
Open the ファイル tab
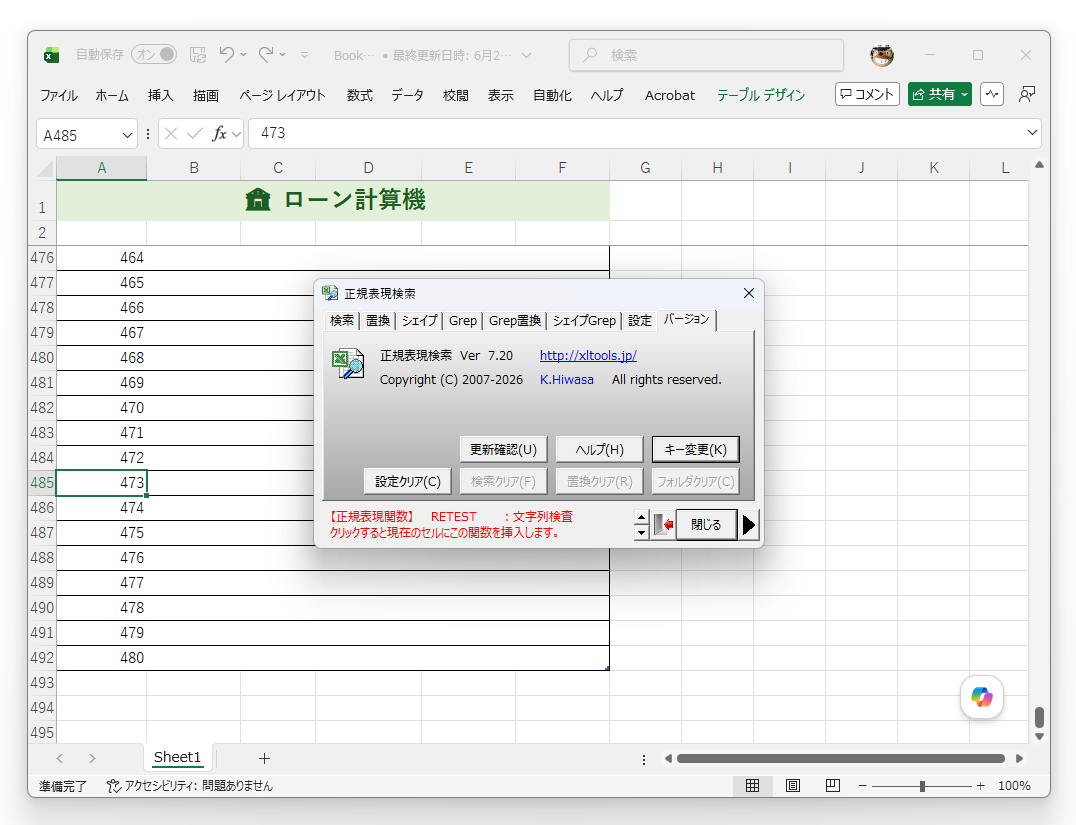(x=59, y=95)
